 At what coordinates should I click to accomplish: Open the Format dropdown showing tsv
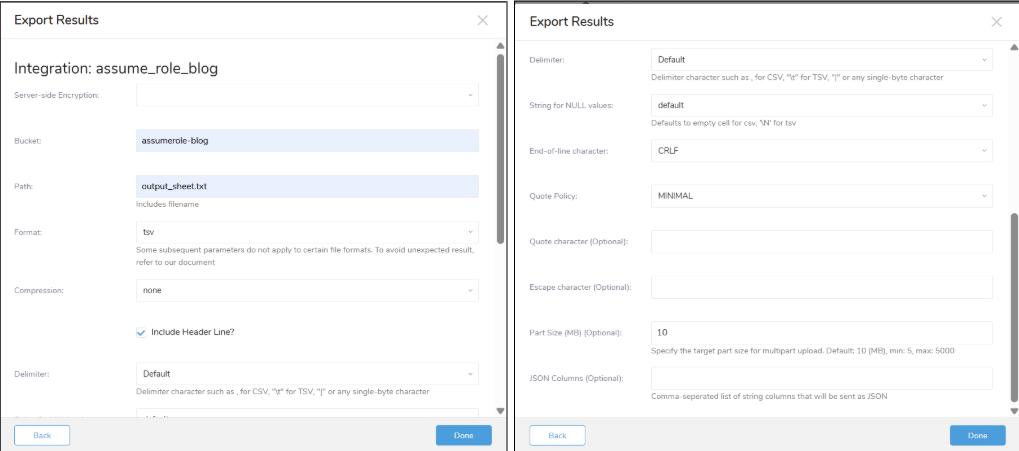point(307,232)
